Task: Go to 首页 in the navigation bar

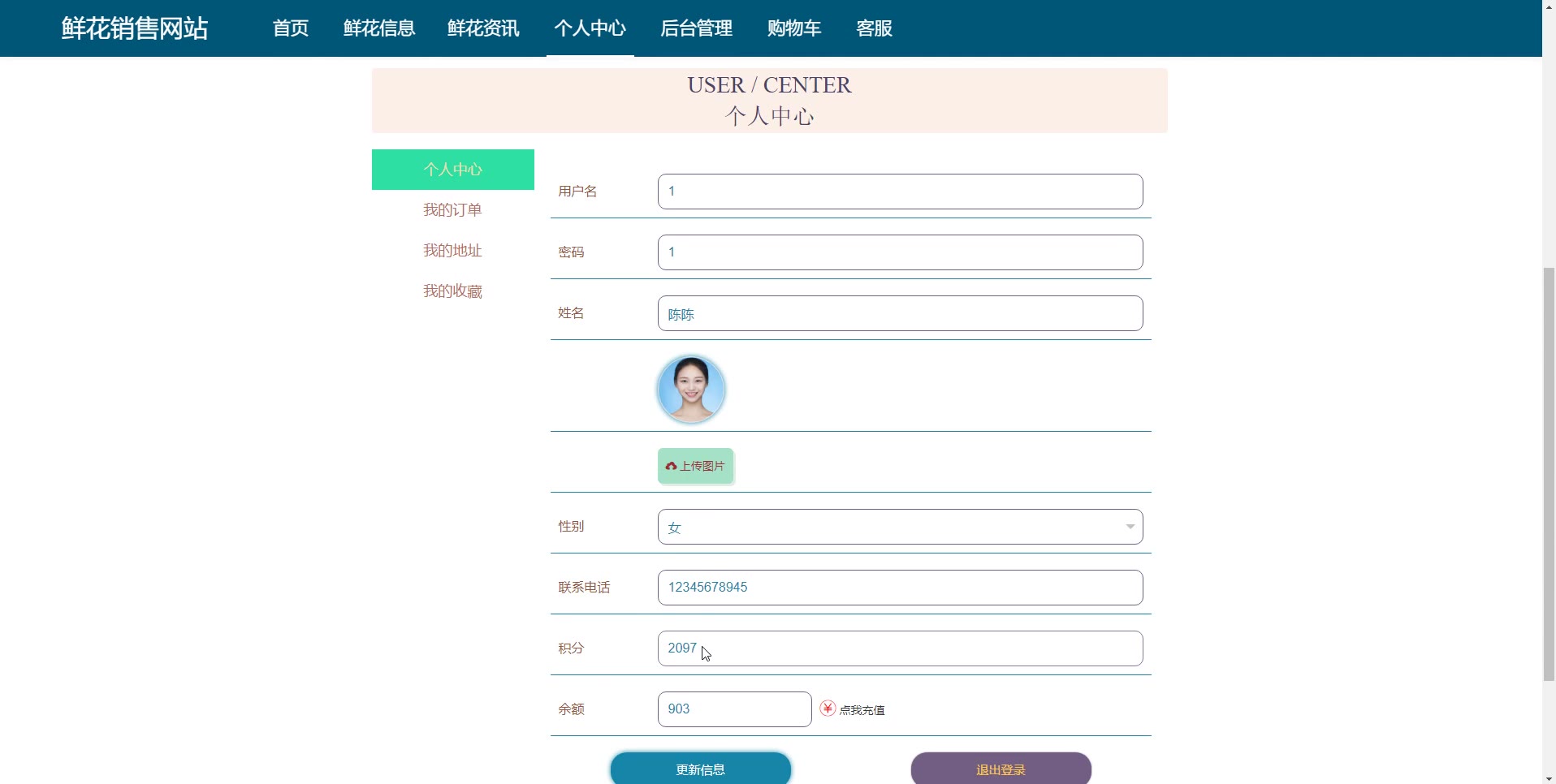Action: 291,28
